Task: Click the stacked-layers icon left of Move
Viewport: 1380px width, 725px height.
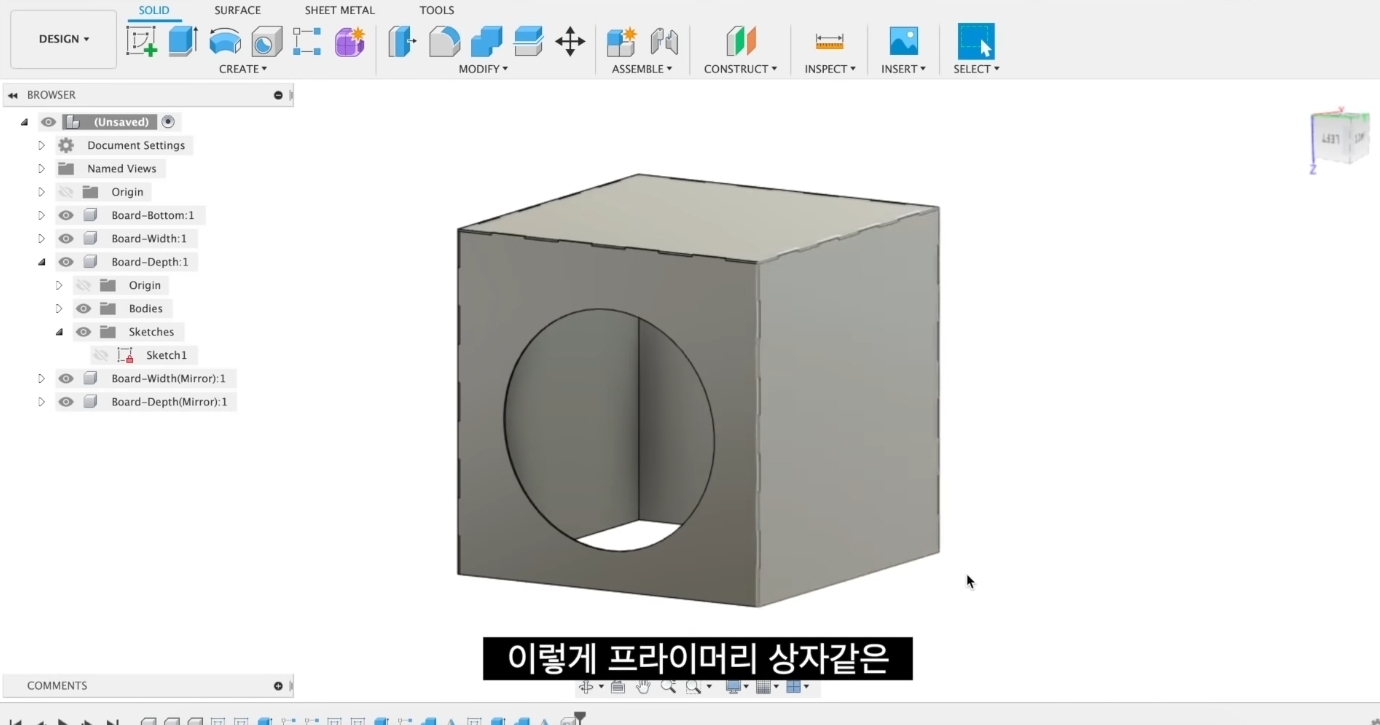Action: point(528,41)
